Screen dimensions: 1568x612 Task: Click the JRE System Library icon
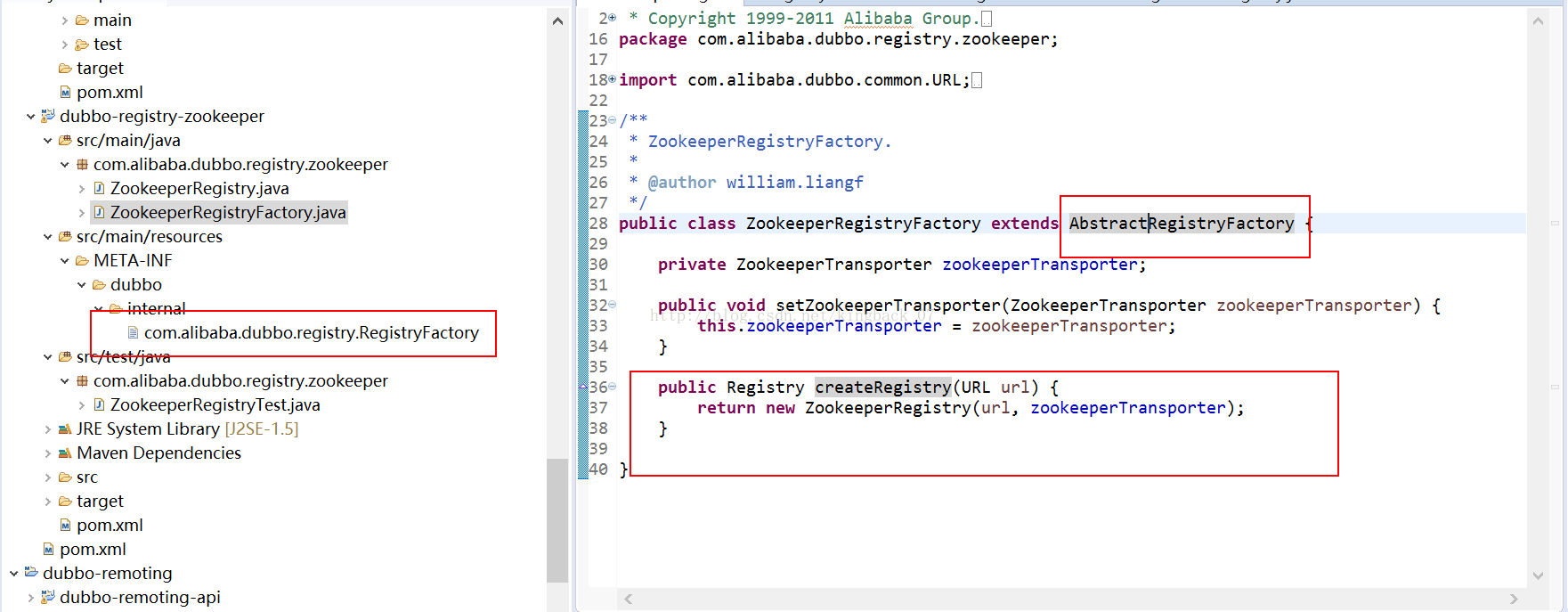click(65, 428)
